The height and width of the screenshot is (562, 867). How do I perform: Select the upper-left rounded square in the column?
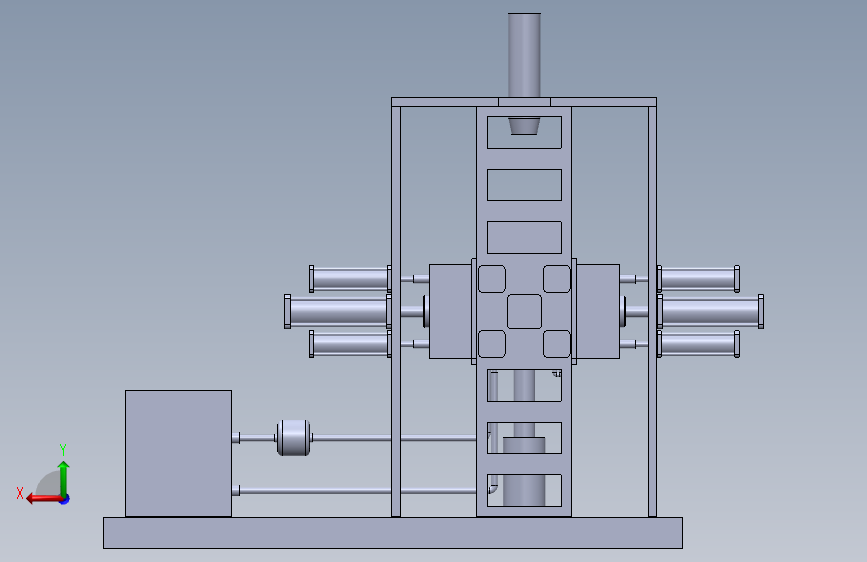click(492, 279)
